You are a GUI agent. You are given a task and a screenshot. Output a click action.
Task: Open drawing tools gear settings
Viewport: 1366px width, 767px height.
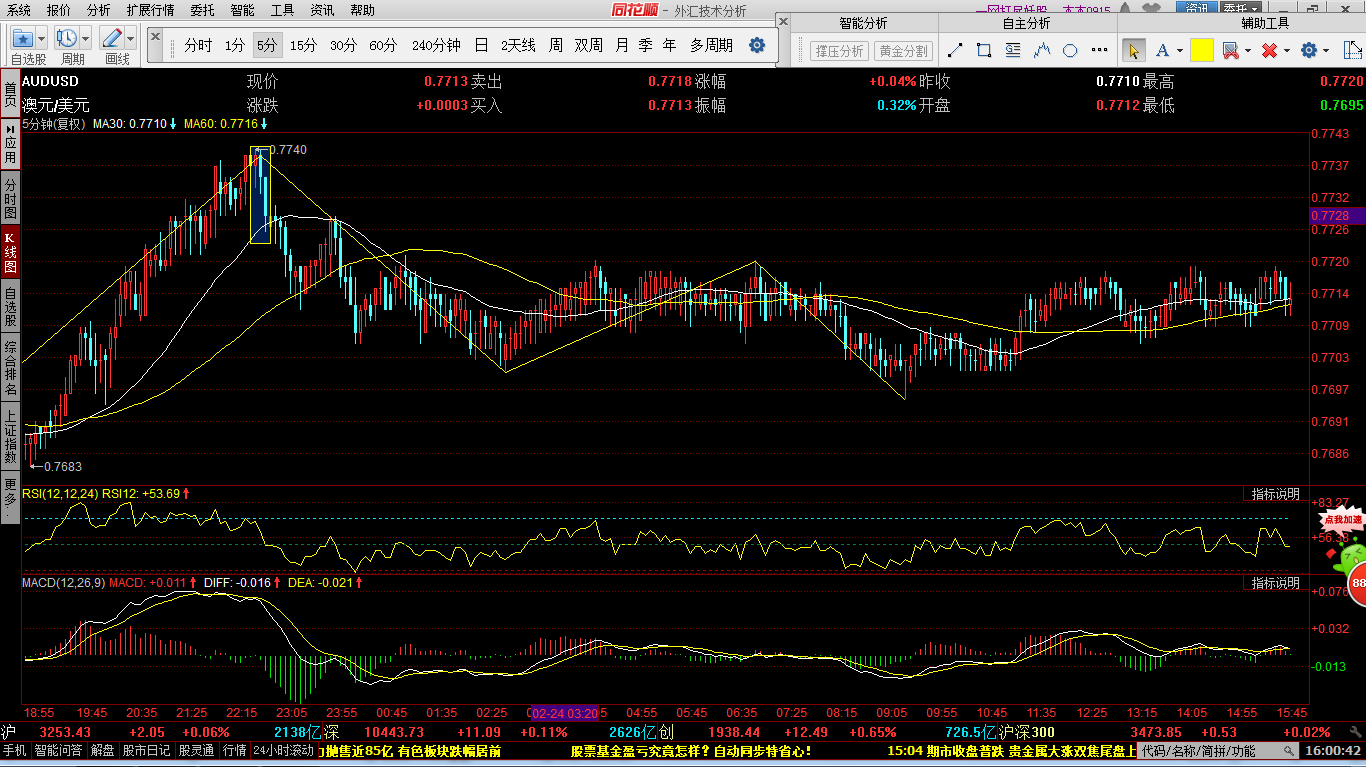pyautogui.click(x=1309, y=50)
